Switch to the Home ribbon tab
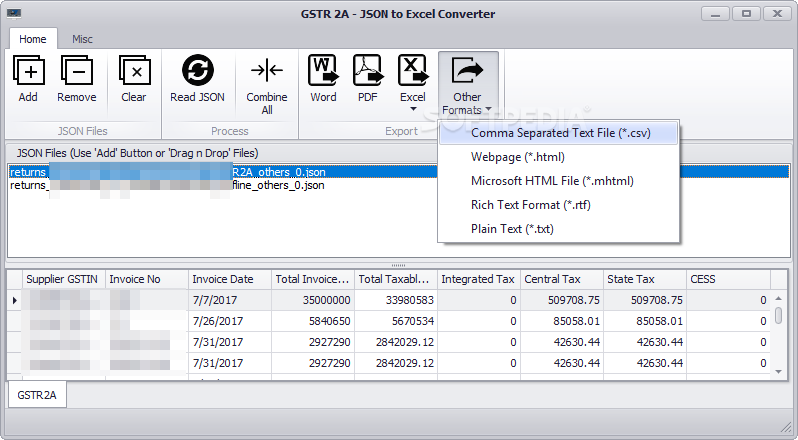This screenshot has height=440, width=798. [33, 39]
